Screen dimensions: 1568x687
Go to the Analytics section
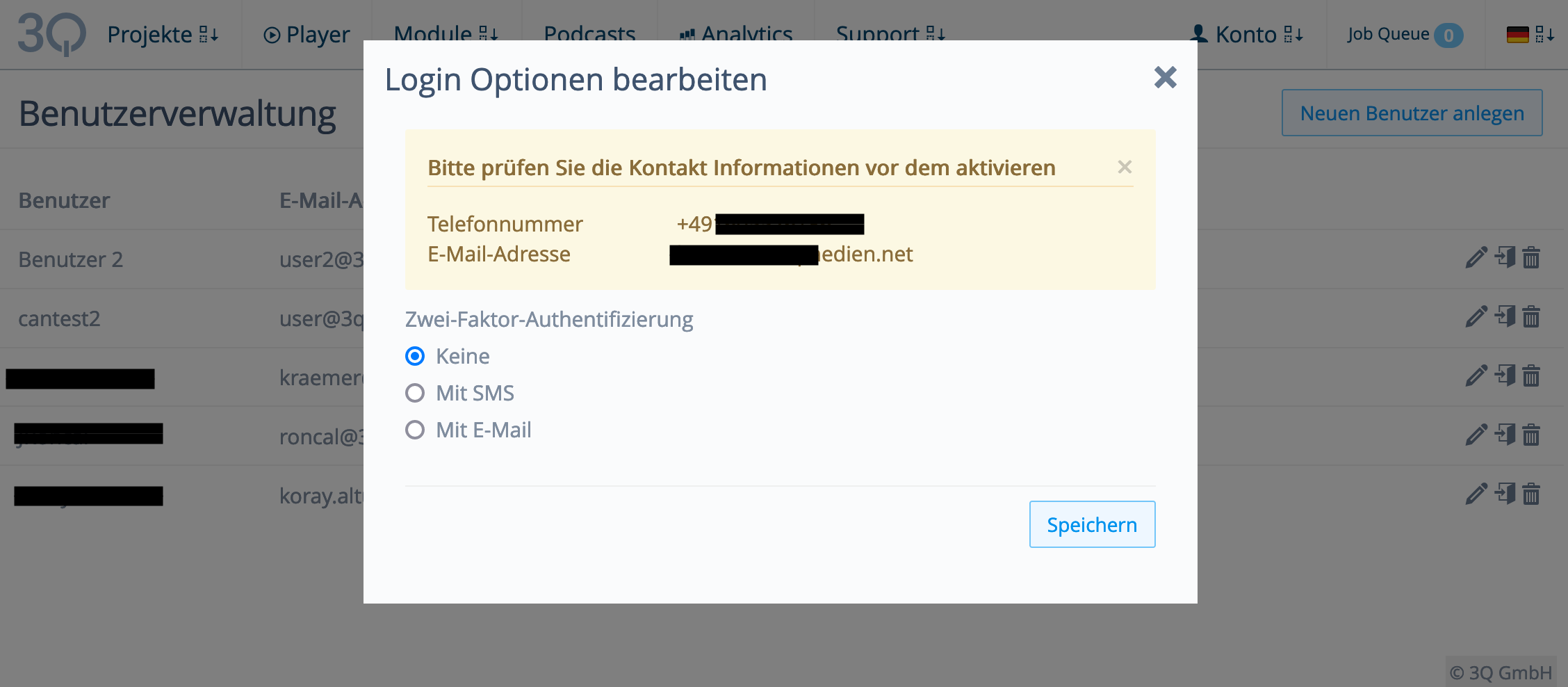(735, 34)
